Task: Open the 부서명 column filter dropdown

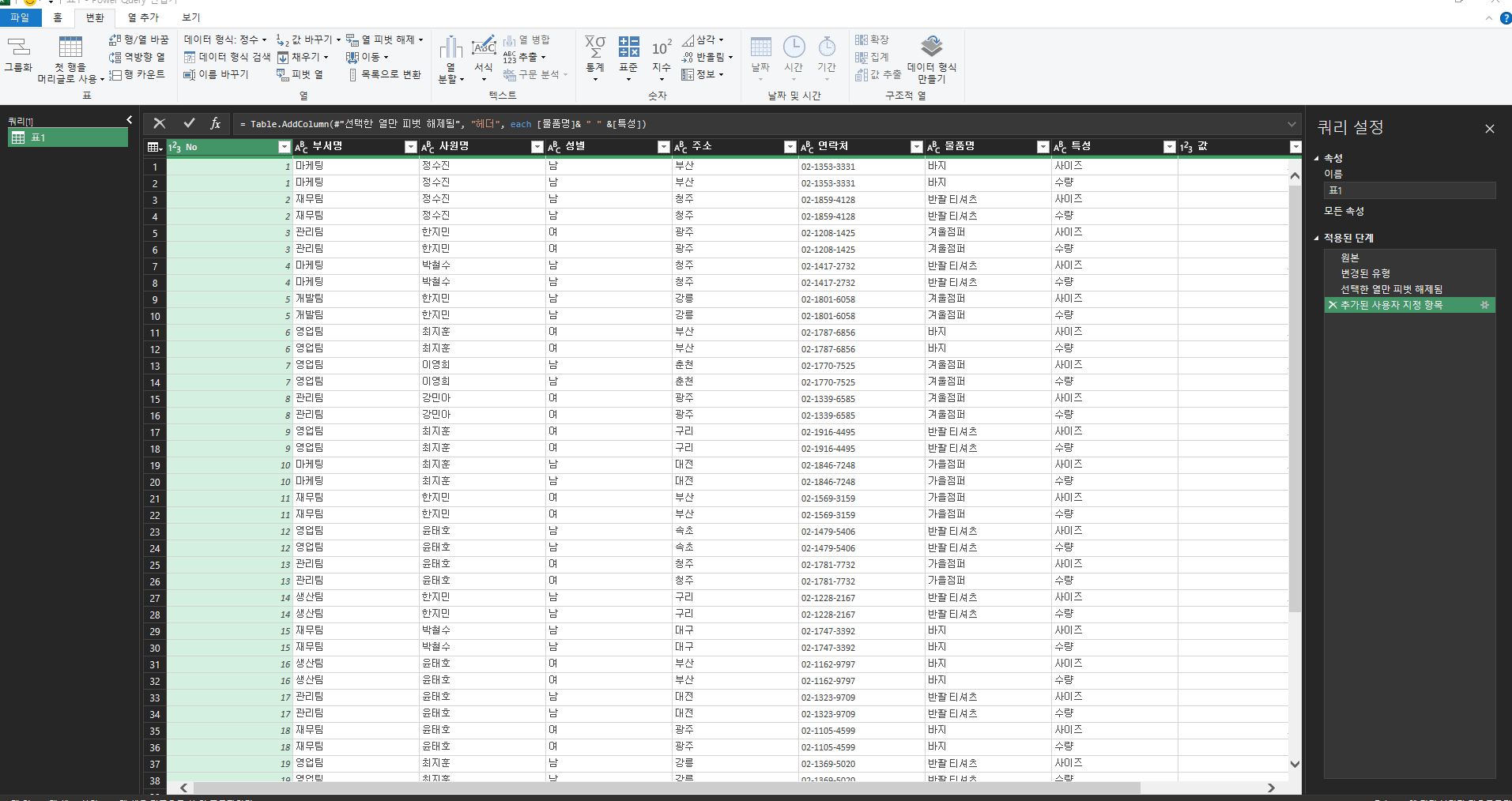Action: point(410,147)
